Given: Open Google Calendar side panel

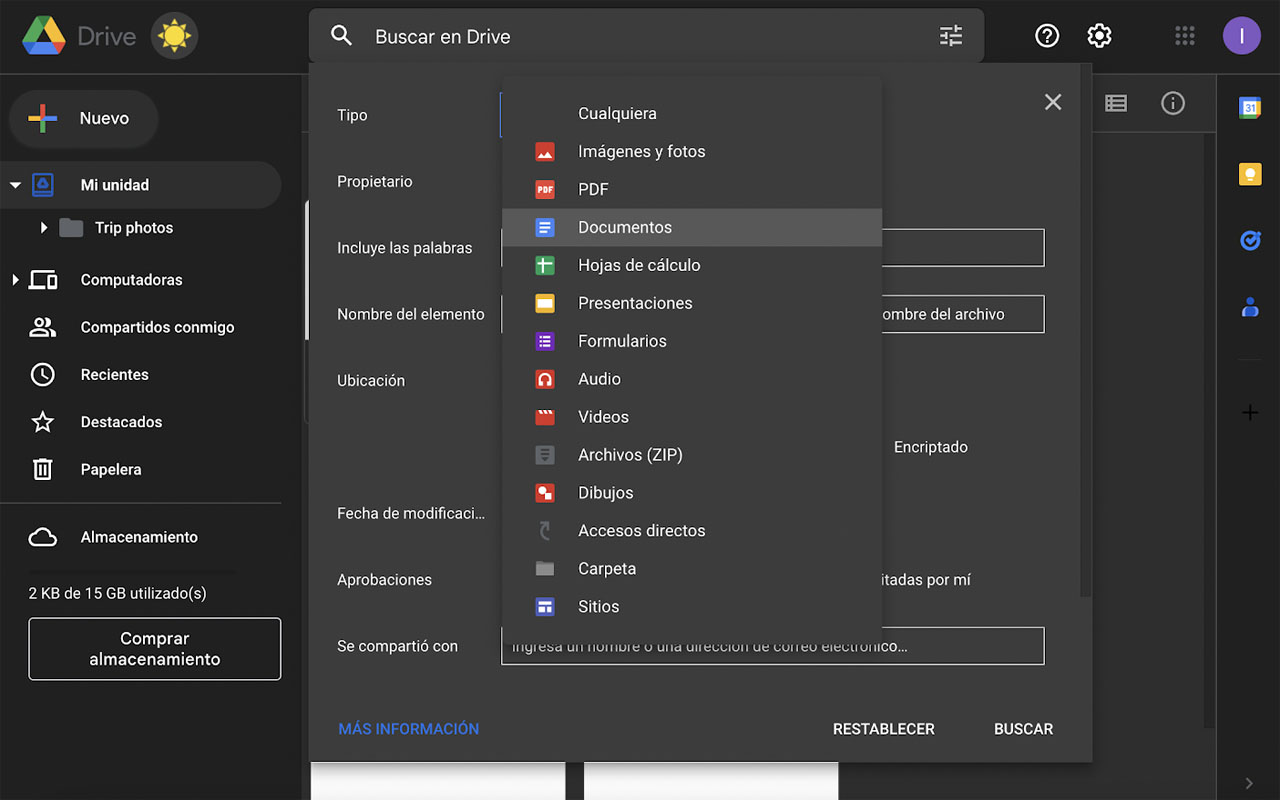Looking at the screenshot, I should (1250, 108).
